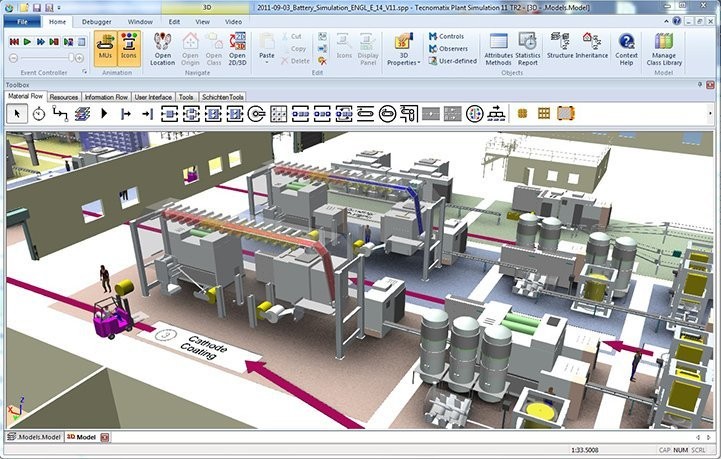Click the Context Help icon
Screen dimensions: 721x459
coord(627,49)
